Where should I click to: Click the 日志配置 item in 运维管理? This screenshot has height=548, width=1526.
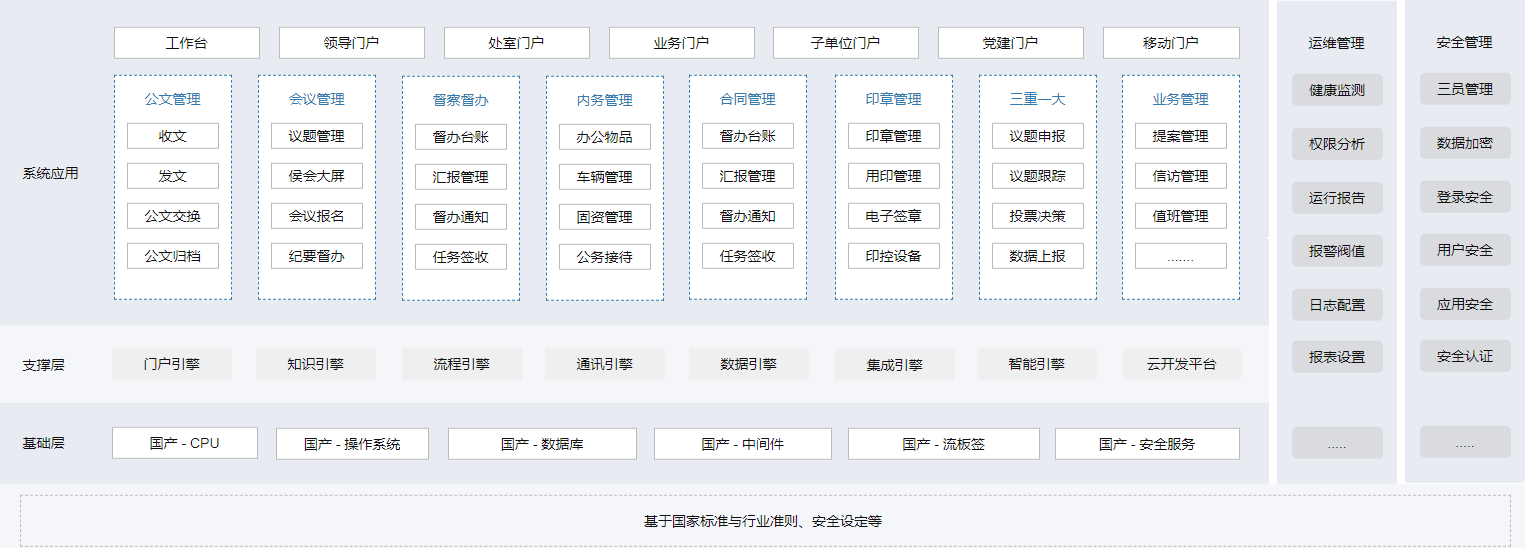point(1336,305)
